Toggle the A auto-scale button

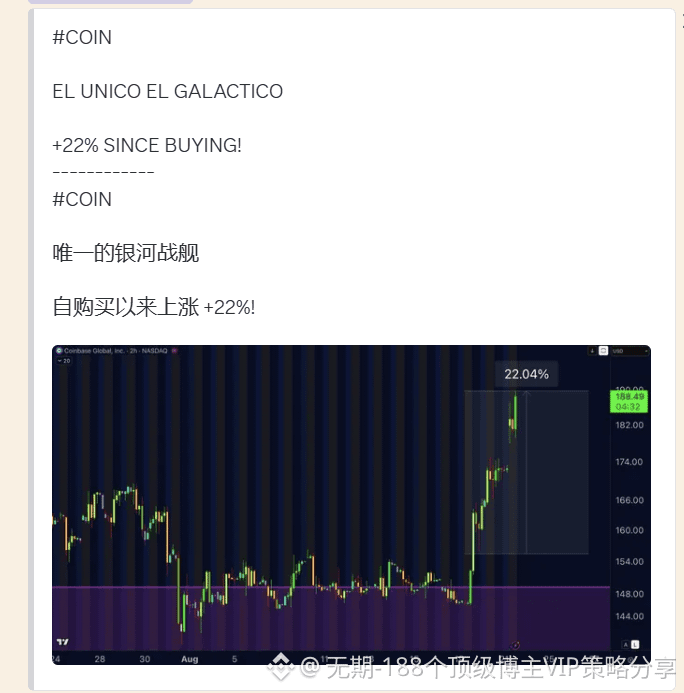pos(626,645)
